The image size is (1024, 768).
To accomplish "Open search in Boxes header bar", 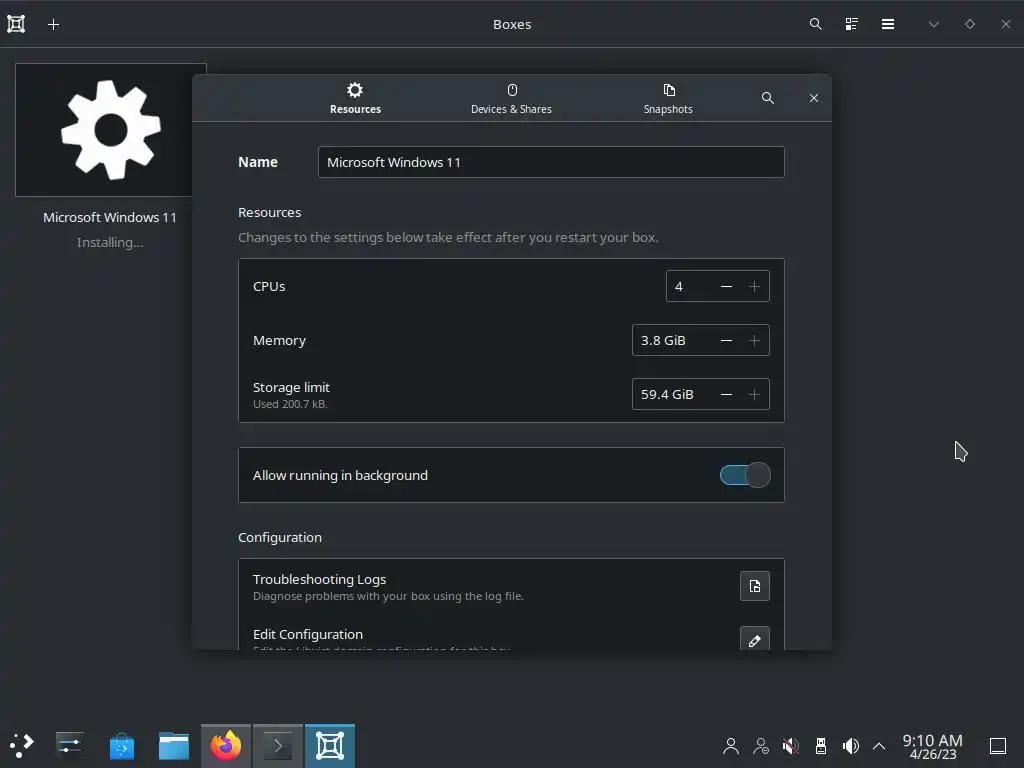I will (x=815, y=24).
